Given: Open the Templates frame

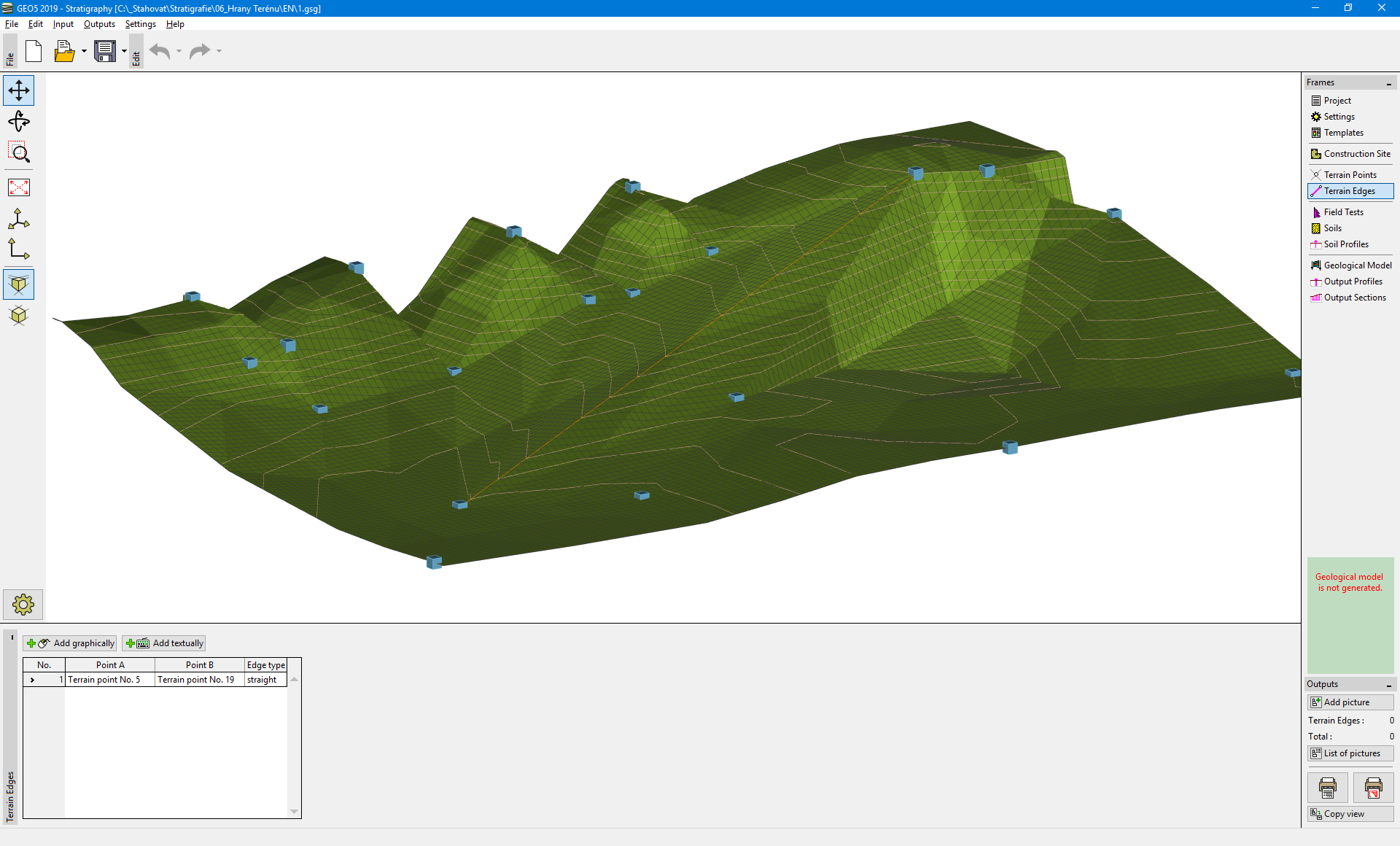Looking at the screenshot, I should click(x=1350, y=133).
